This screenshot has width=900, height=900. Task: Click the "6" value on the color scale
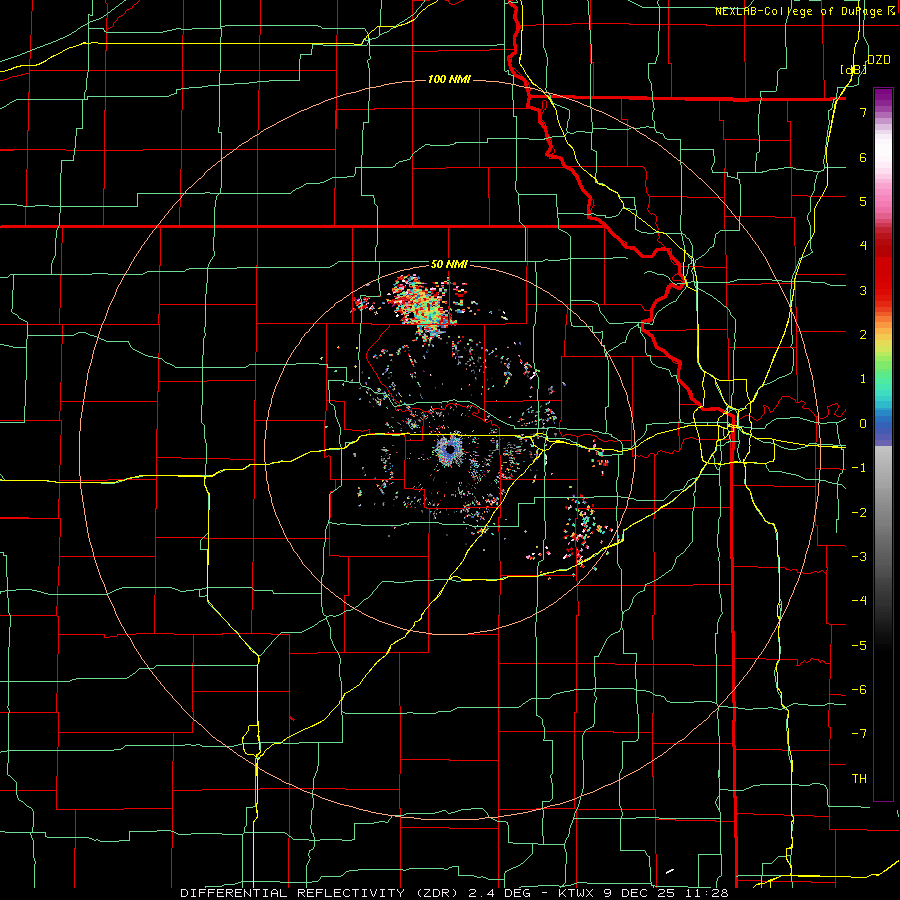point(863,157)
